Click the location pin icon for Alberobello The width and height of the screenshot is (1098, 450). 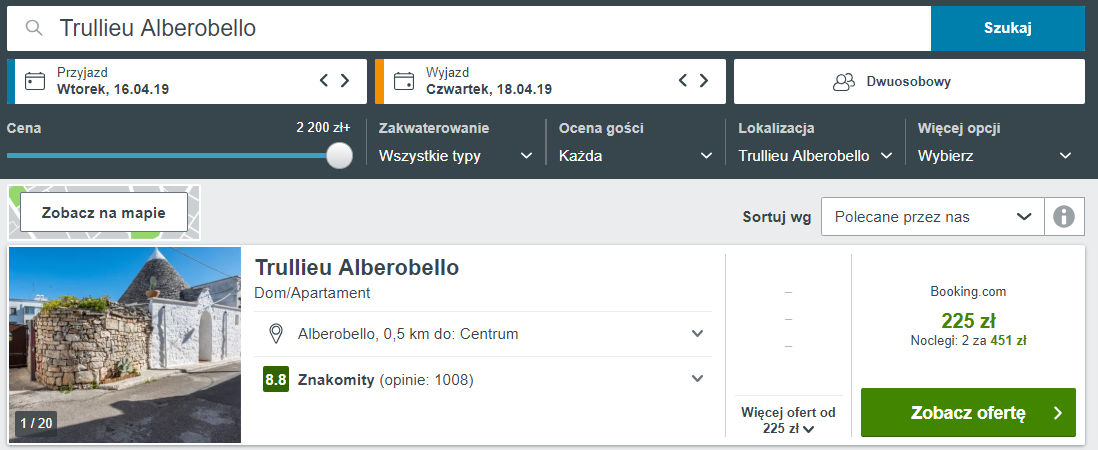[x=277, y=334]
